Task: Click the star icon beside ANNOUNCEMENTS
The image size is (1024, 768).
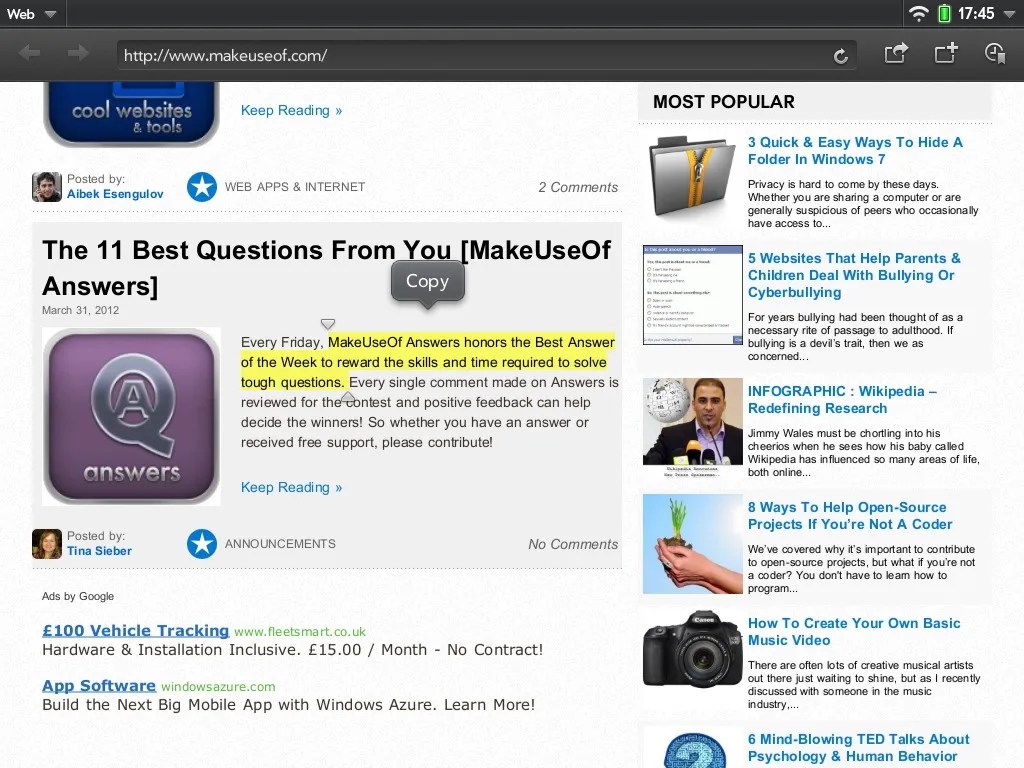Action: [202, 543]
